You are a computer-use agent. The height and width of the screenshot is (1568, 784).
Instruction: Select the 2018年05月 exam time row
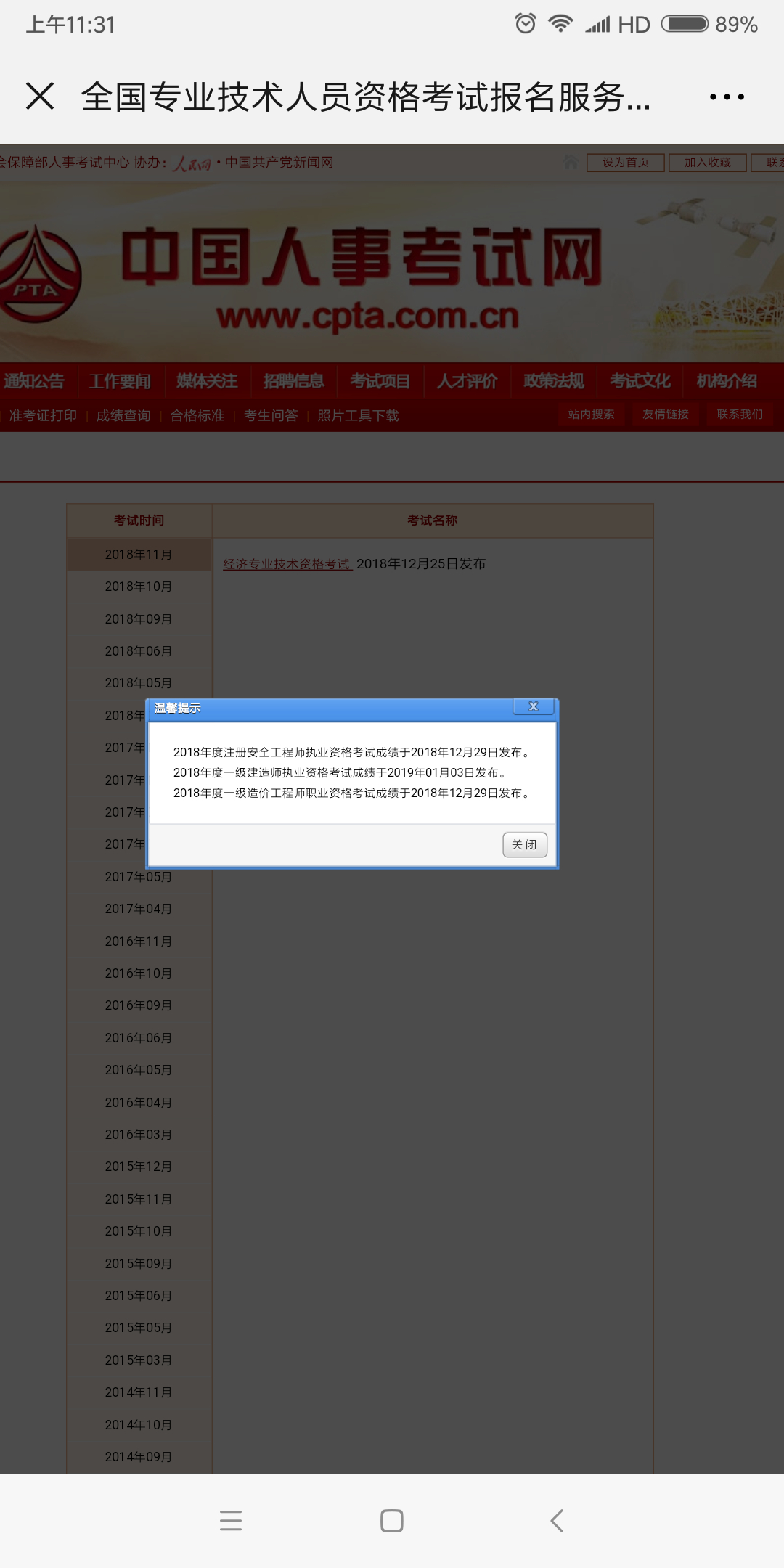tap(139, 683)
